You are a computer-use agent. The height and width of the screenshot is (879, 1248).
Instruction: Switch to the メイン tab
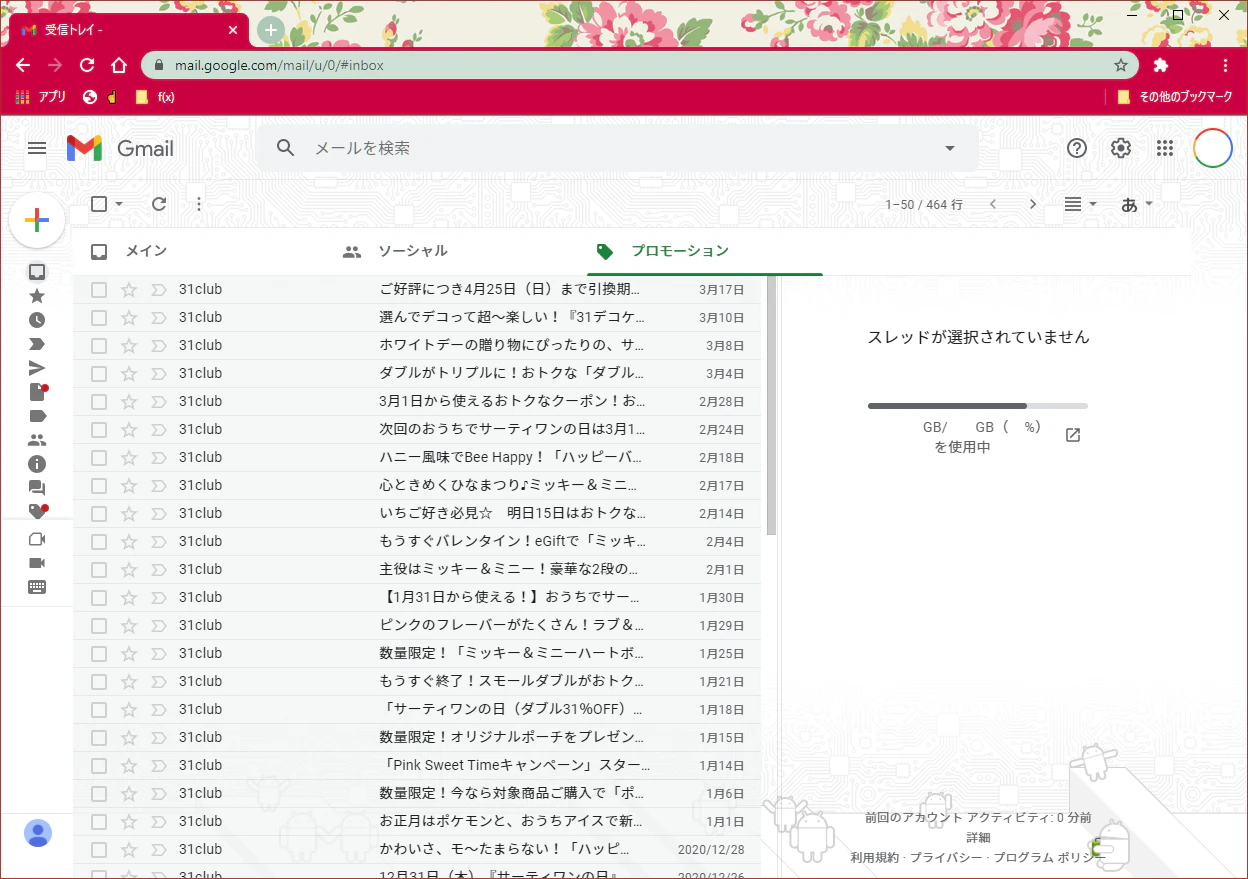click(146, 251)
